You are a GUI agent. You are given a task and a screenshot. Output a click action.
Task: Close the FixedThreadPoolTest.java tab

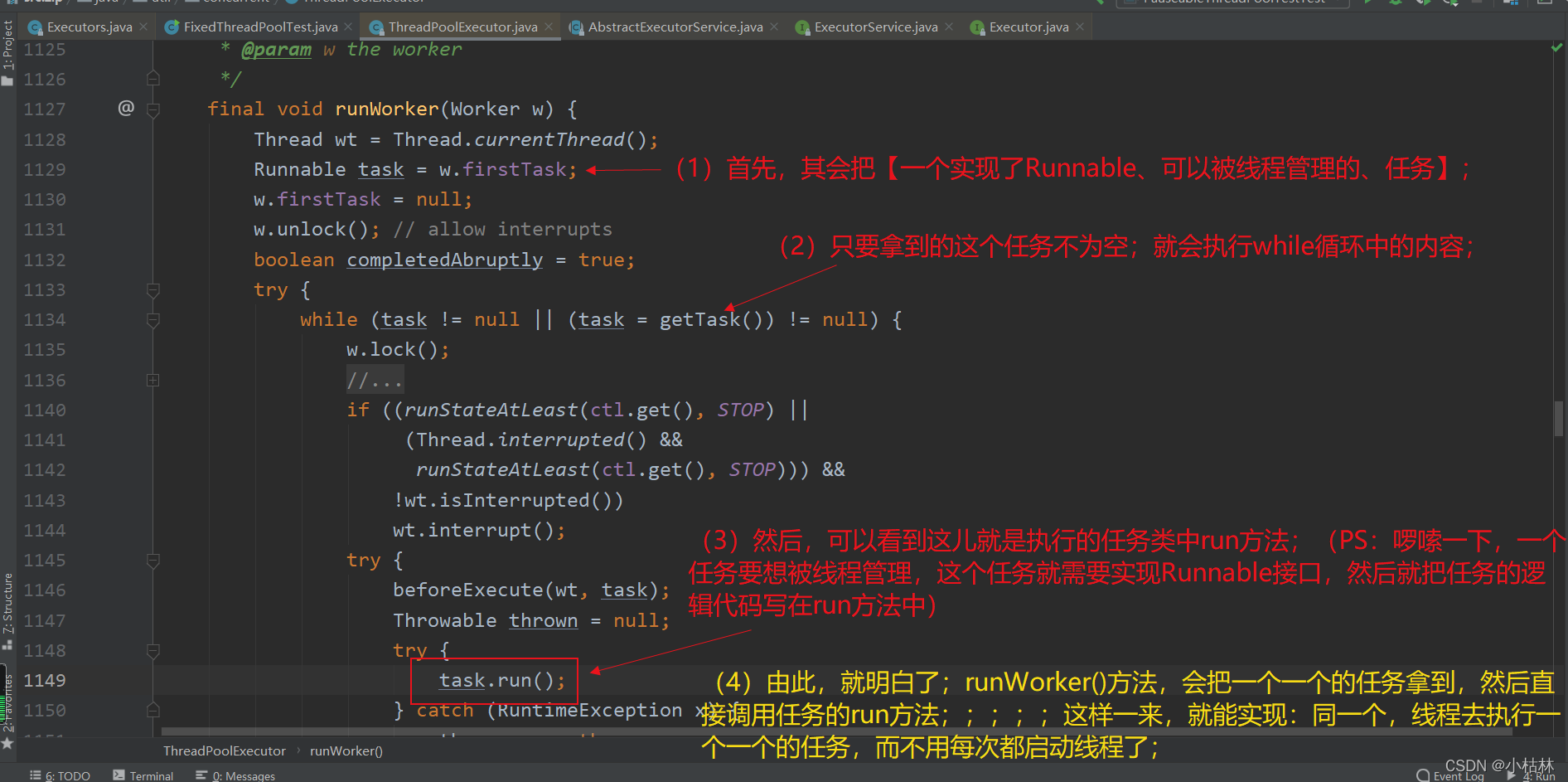(x=348, y=27)
